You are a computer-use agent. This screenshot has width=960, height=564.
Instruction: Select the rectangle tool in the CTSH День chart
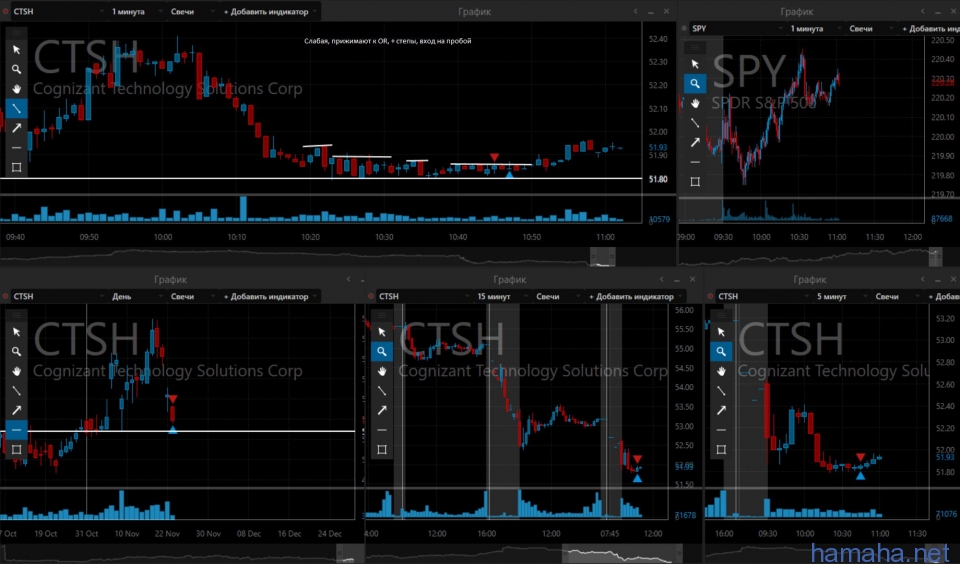17,449
